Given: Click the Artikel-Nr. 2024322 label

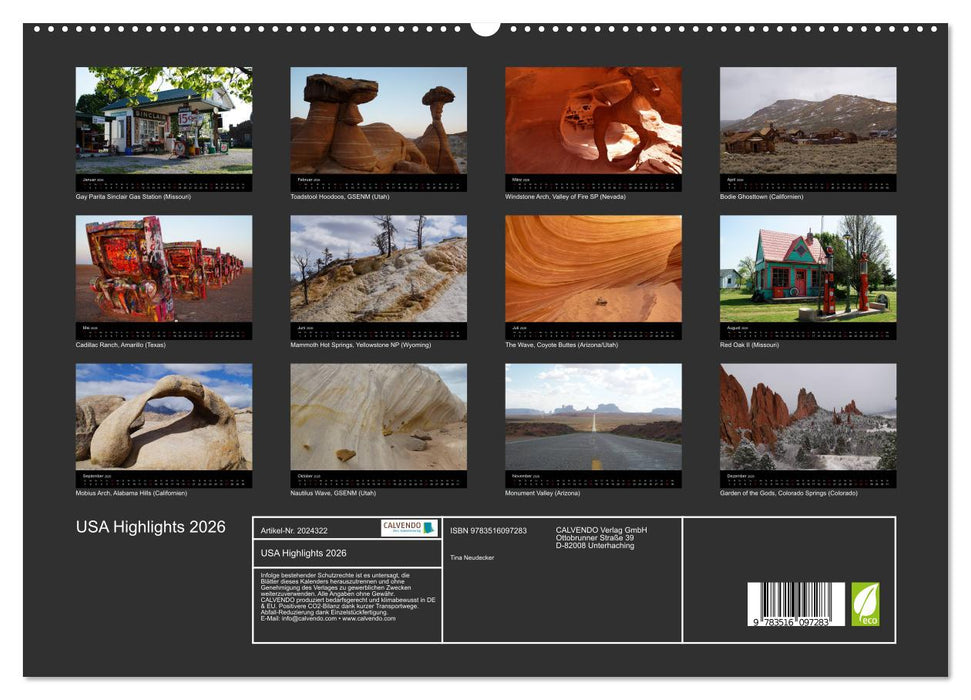Looking at the screenshot, I should [294, 530].
